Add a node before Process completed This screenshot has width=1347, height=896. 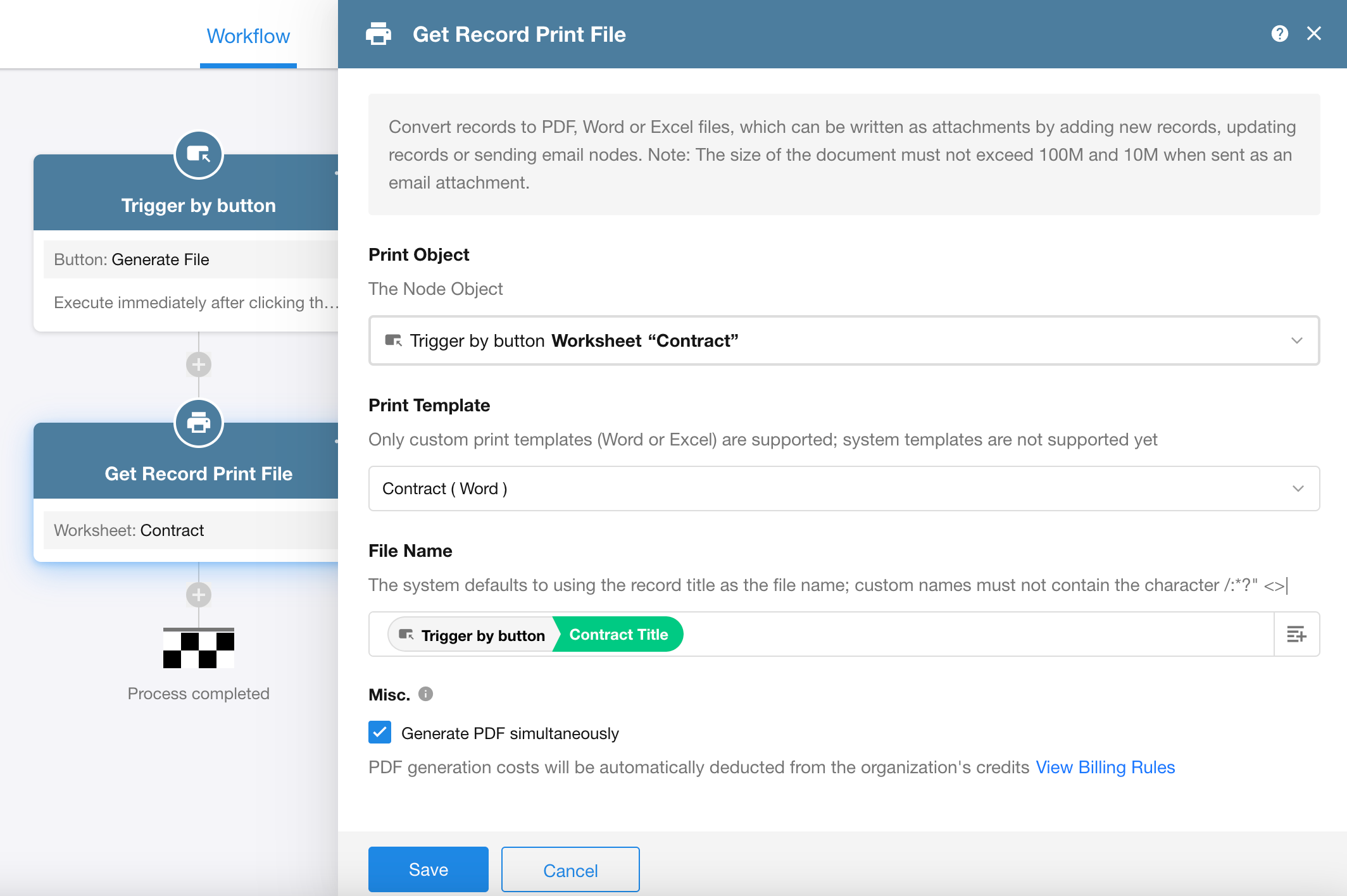198,595
